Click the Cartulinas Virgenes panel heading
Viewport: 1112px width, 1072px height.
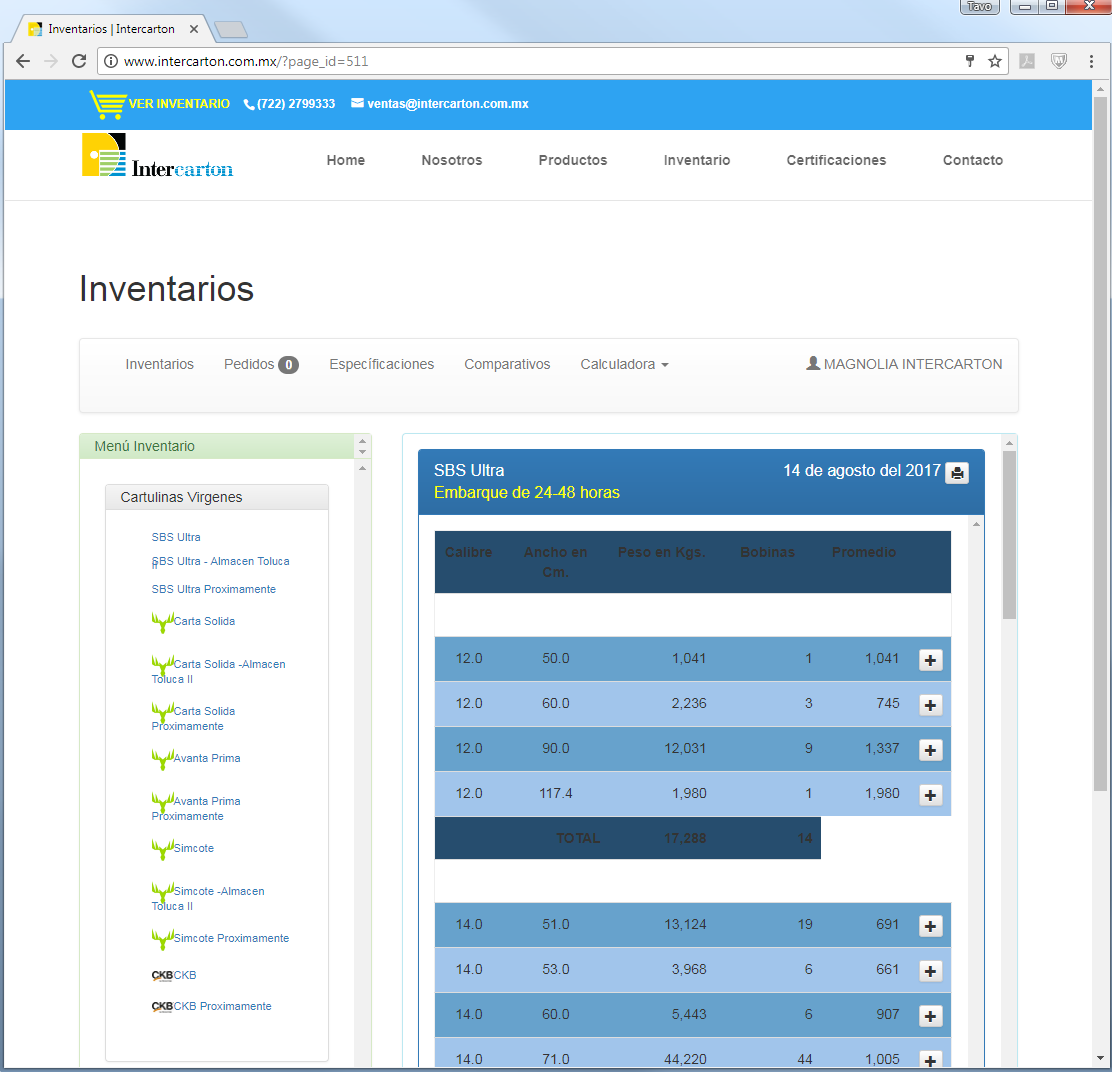pyautogui.click(x=217, y=497)
